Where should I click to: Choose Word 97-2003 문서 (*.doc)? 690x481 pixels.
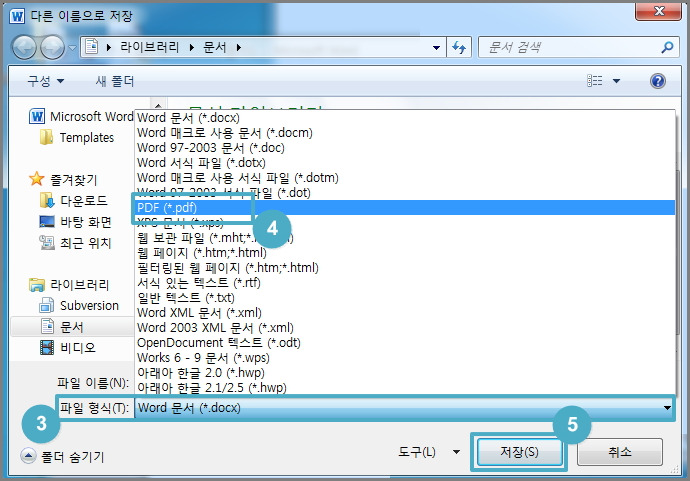404,147
